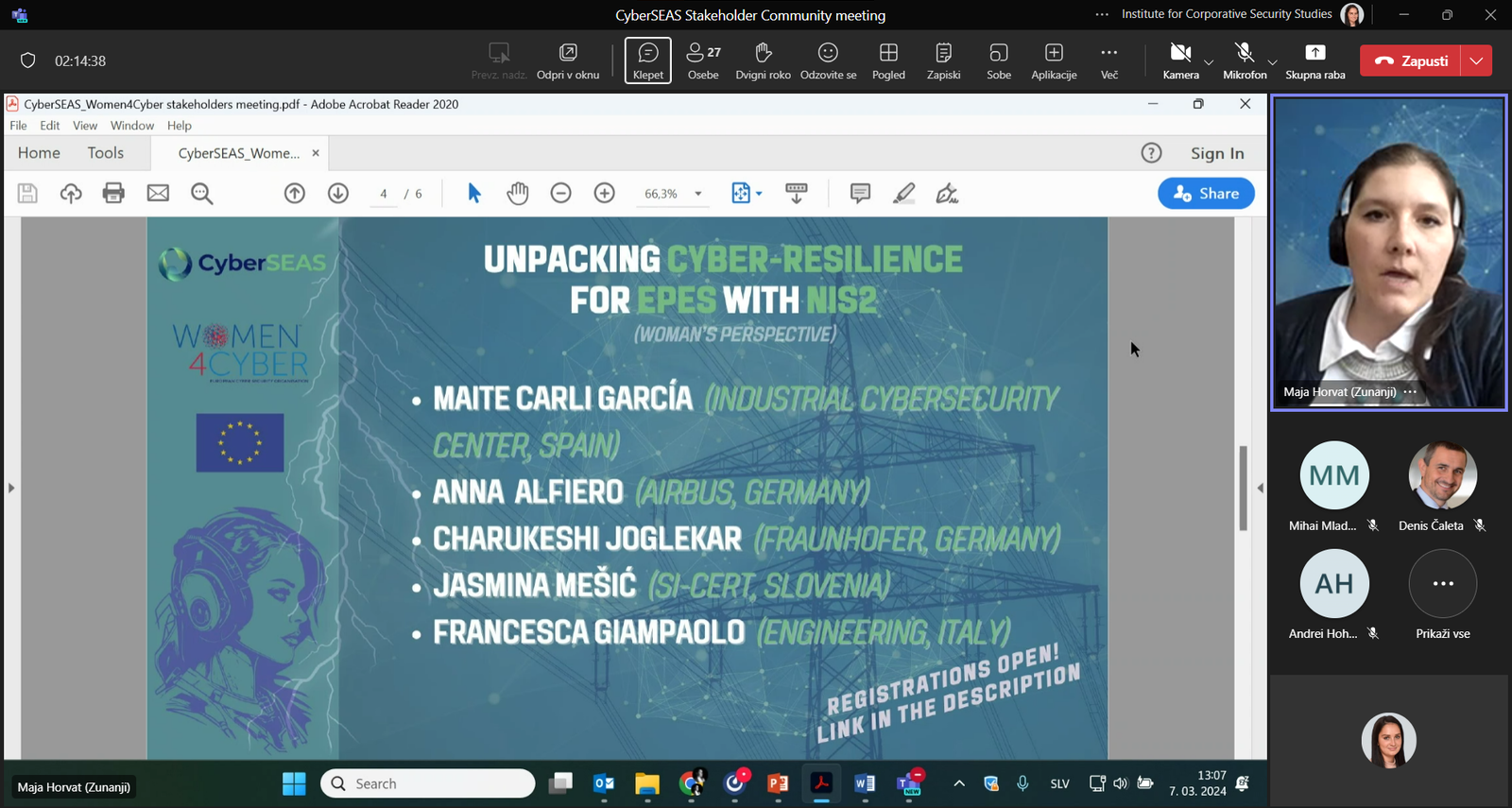Image resolution: width=1512 pixels, height=808 pixels.
Task: Select Denis Čaleta participant avatar
Action: coord(1442,475)
